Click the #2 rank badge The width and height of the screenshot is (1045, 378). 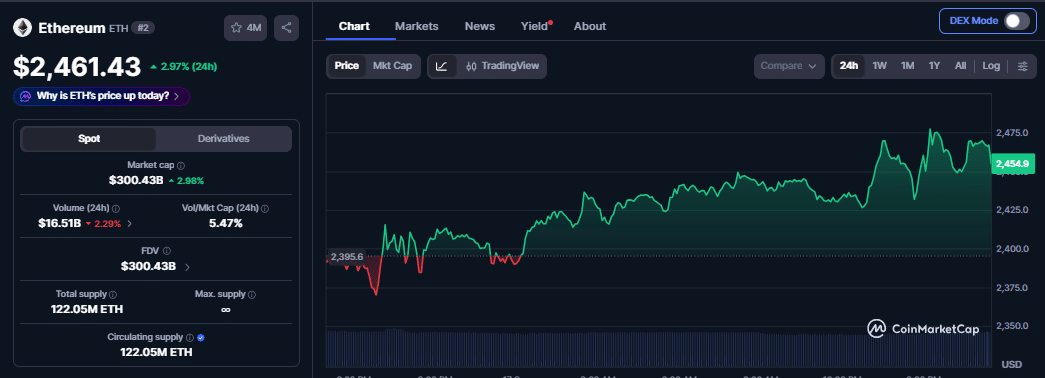pos(143,28)
